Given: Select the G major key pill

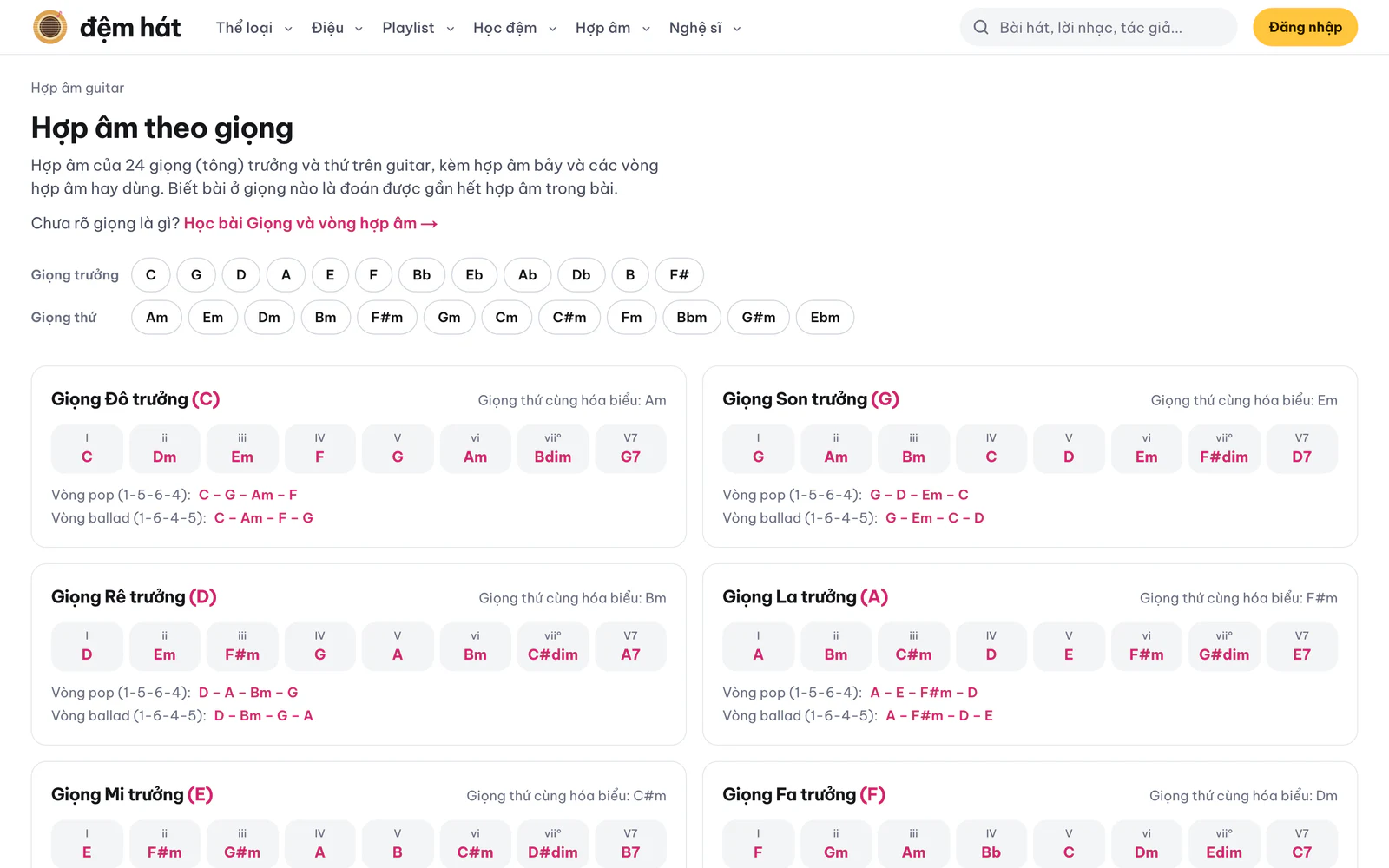Looking at the screenshot, I should (196, 275).
